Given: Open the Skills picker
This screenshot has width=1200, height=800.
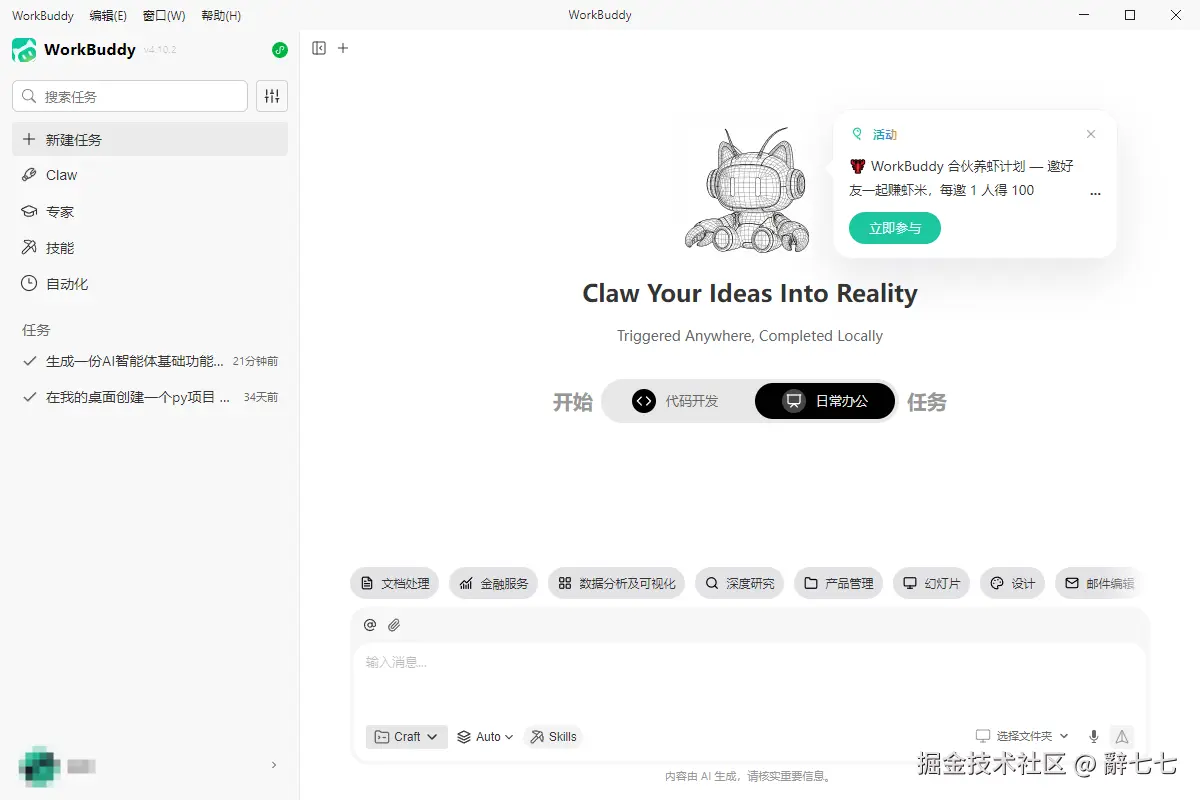Looking at the screenshot, I should [554, 737].
